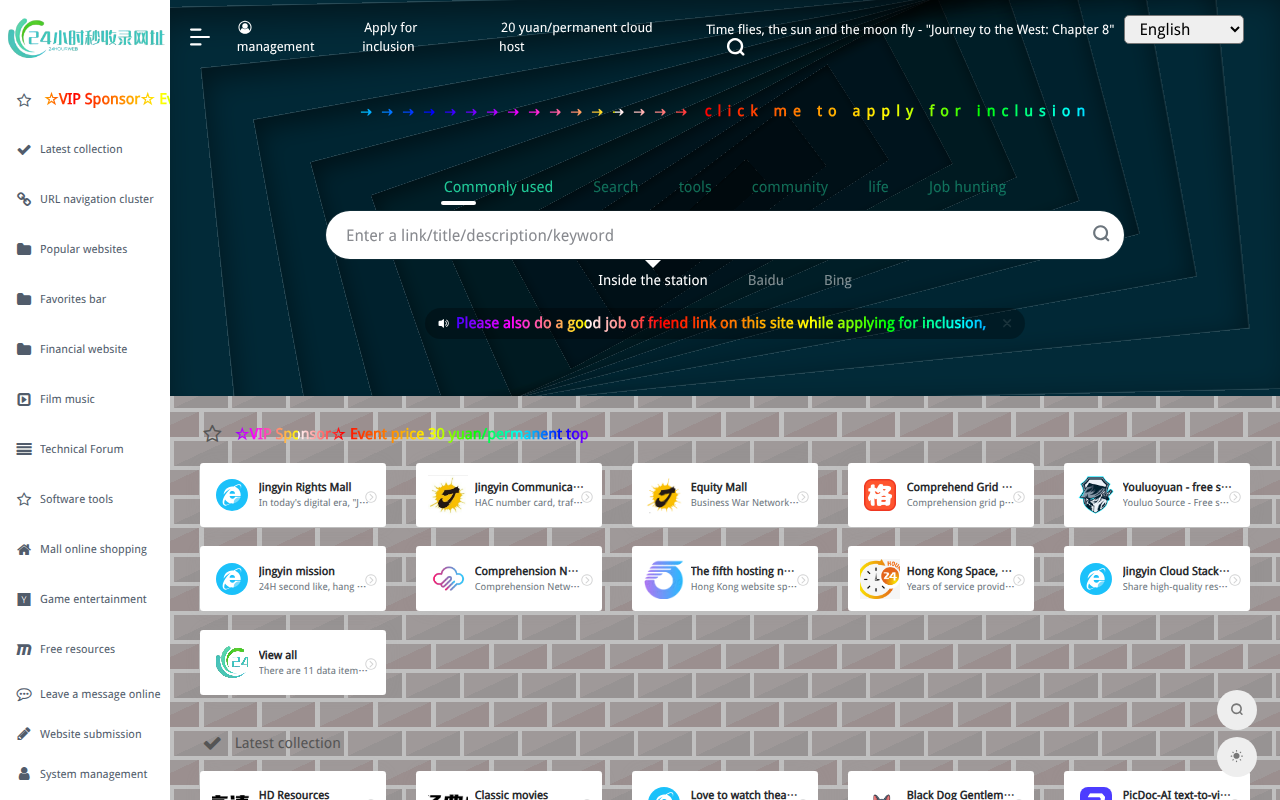Click the floating round search button
Image resolution: width=1280 pixels, height=800 pixels.
1236,710
